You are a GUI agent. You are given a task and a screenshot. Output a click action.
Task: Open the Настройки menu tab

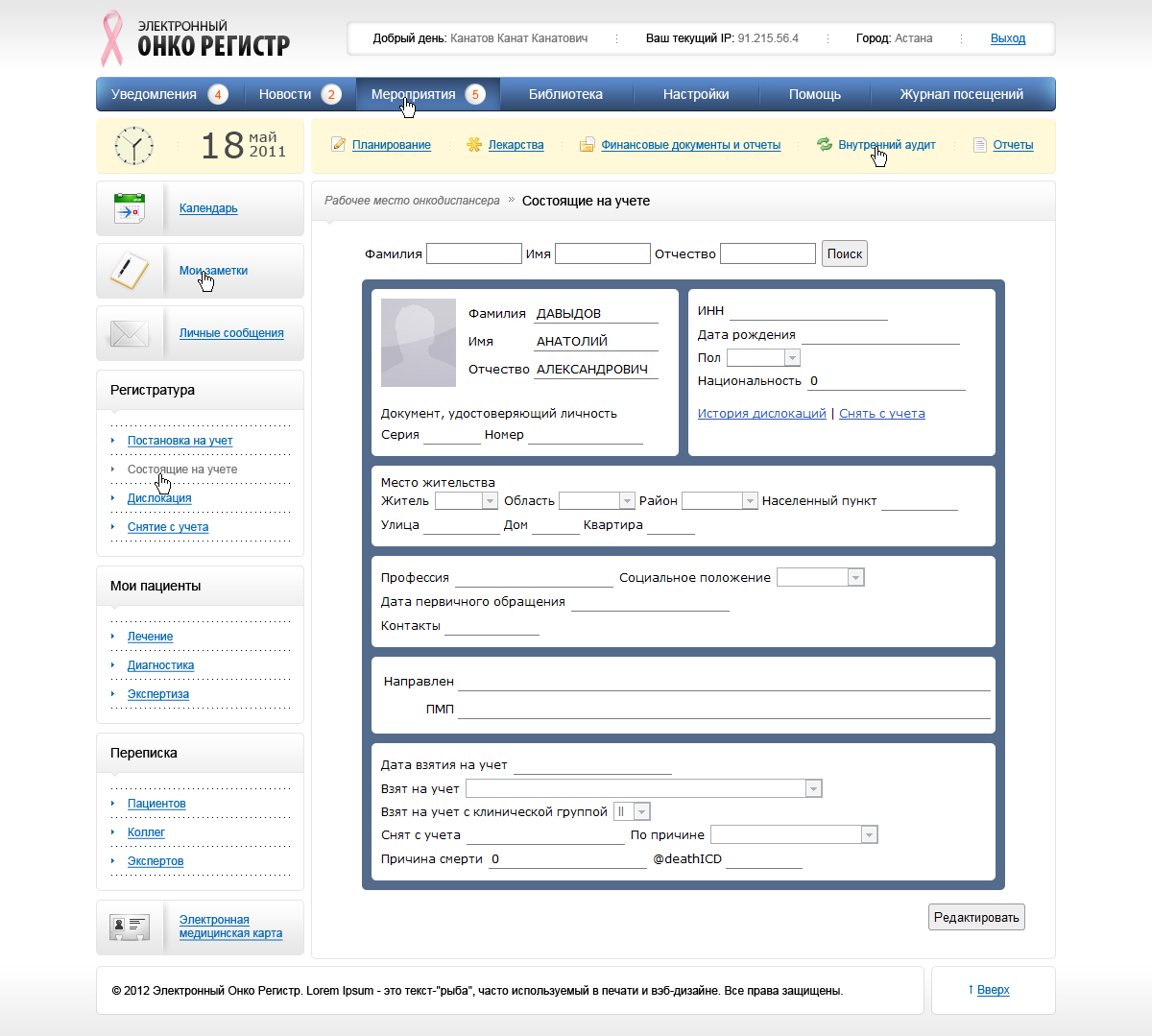(x=696, y=94)
